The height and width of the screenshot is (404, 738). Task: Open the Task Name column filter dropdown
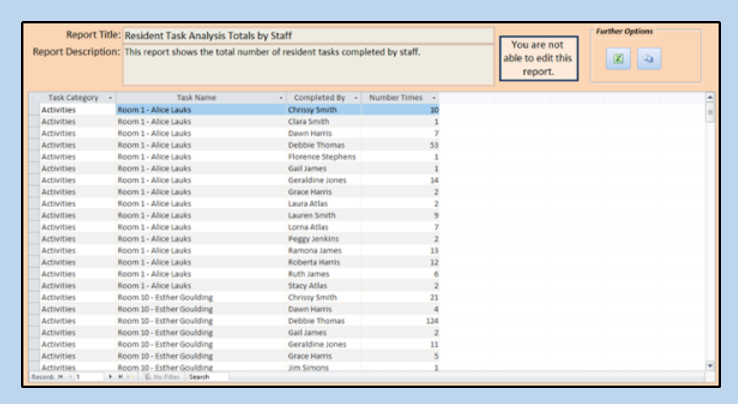pos(281,98)
